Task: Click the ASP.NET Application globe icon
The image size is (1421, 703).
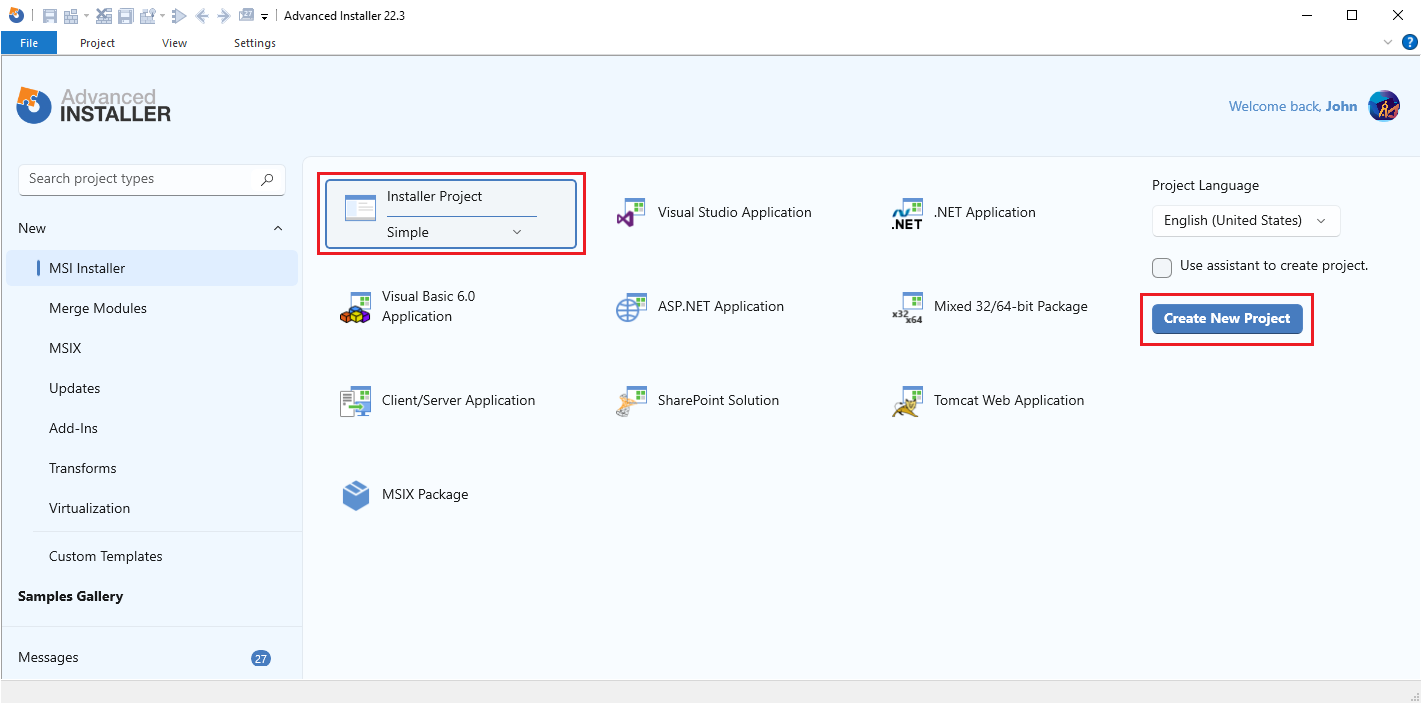Action: [632, 307]
